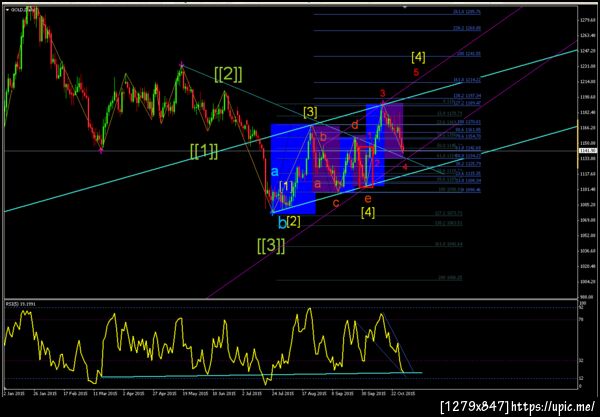Click the '22 Oct 2015' date label
Screen dimensions: 600x417
pos(403,393)
